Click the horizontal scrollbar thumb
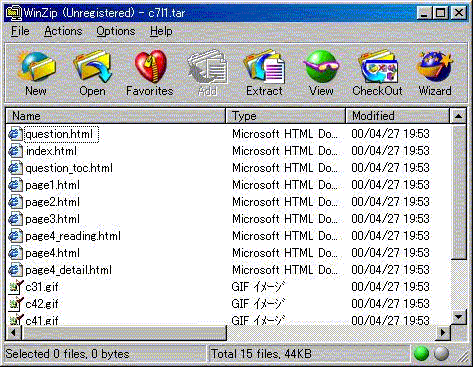 (x=124, y=332)
